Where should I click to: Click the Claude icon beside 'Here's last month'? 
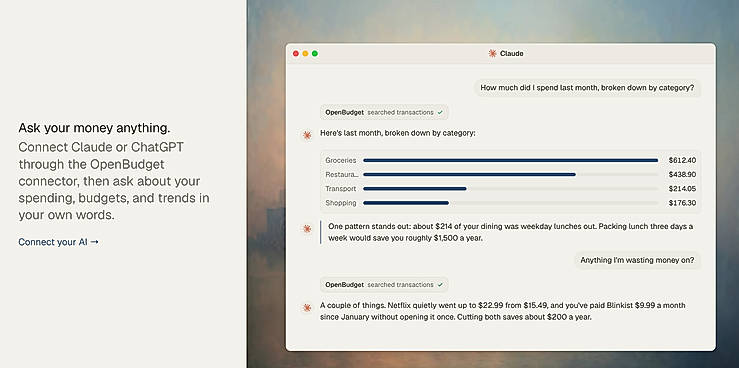pos(307,135)
